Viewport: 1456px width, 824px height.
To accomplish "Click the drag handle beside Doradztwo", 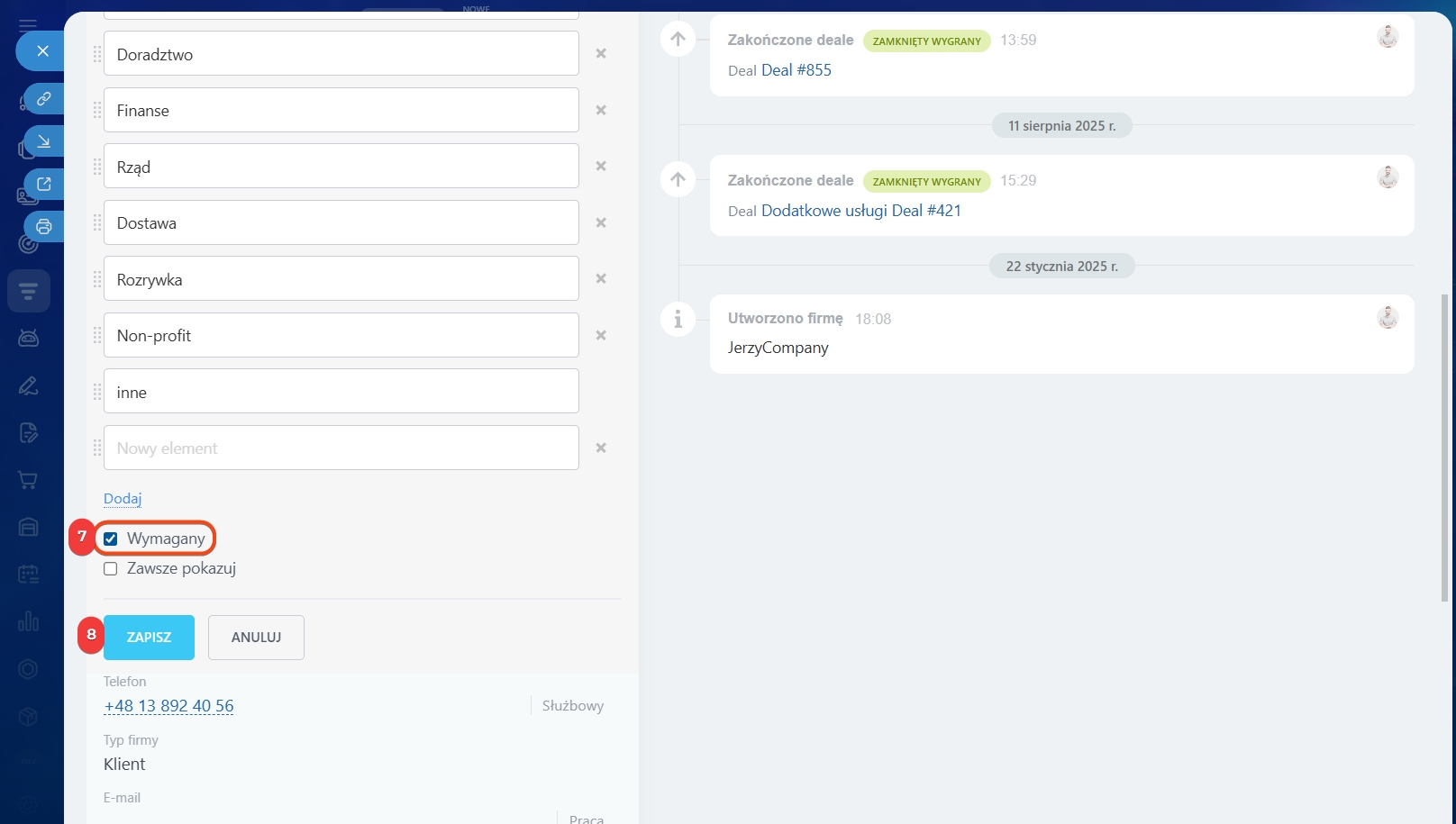I will pyautogui.click(x=97, y=54).
